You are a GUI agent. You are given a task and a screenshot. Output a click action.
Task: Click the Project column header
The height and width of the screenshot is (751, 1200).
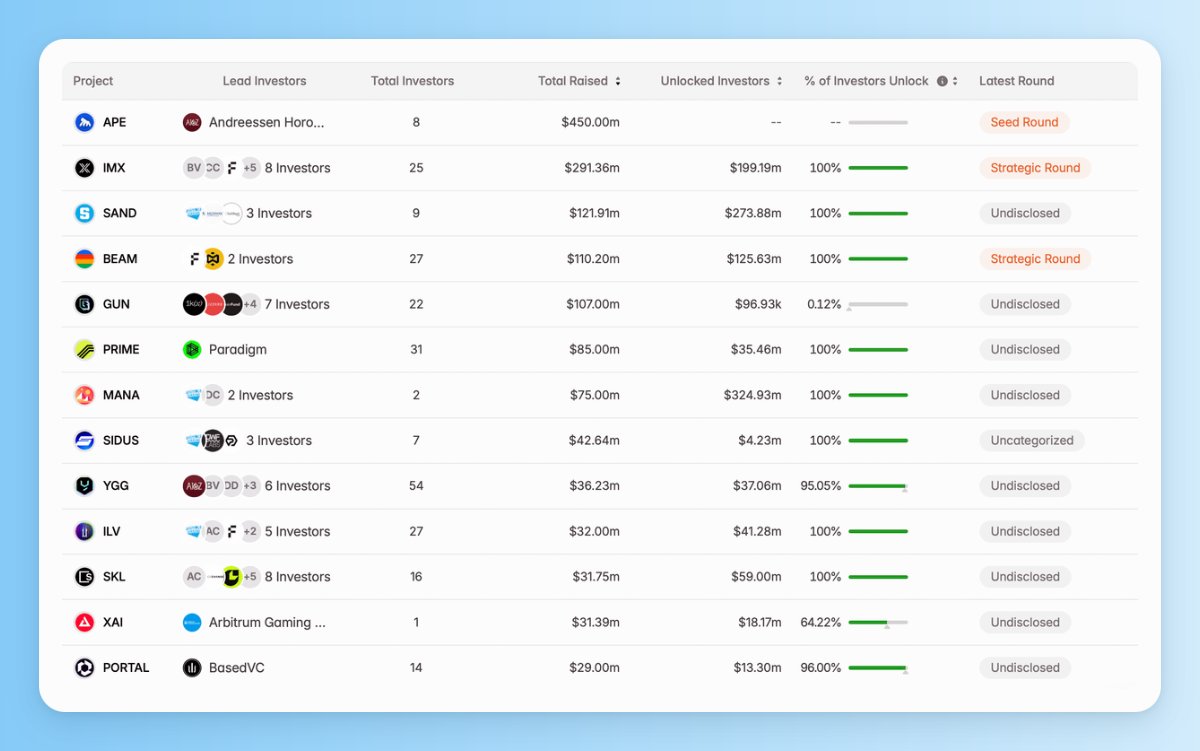click(93, 81)
